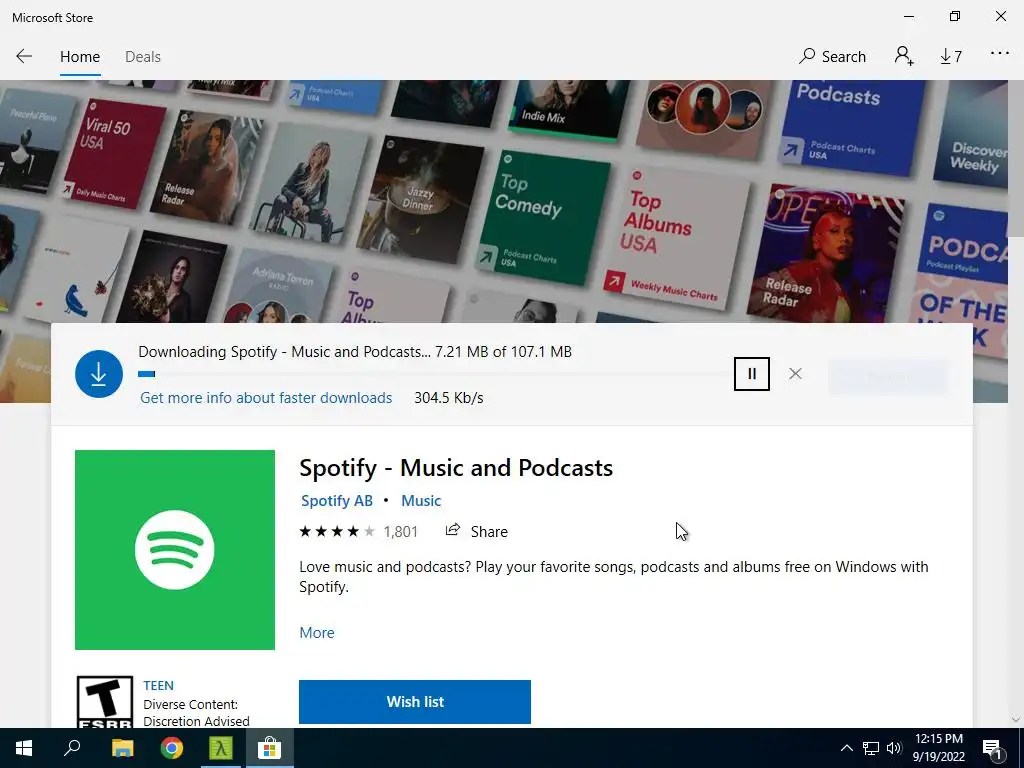Click the 1,801 ratings count
Screen dimensions: 1024x768
(x=400, y=532)
